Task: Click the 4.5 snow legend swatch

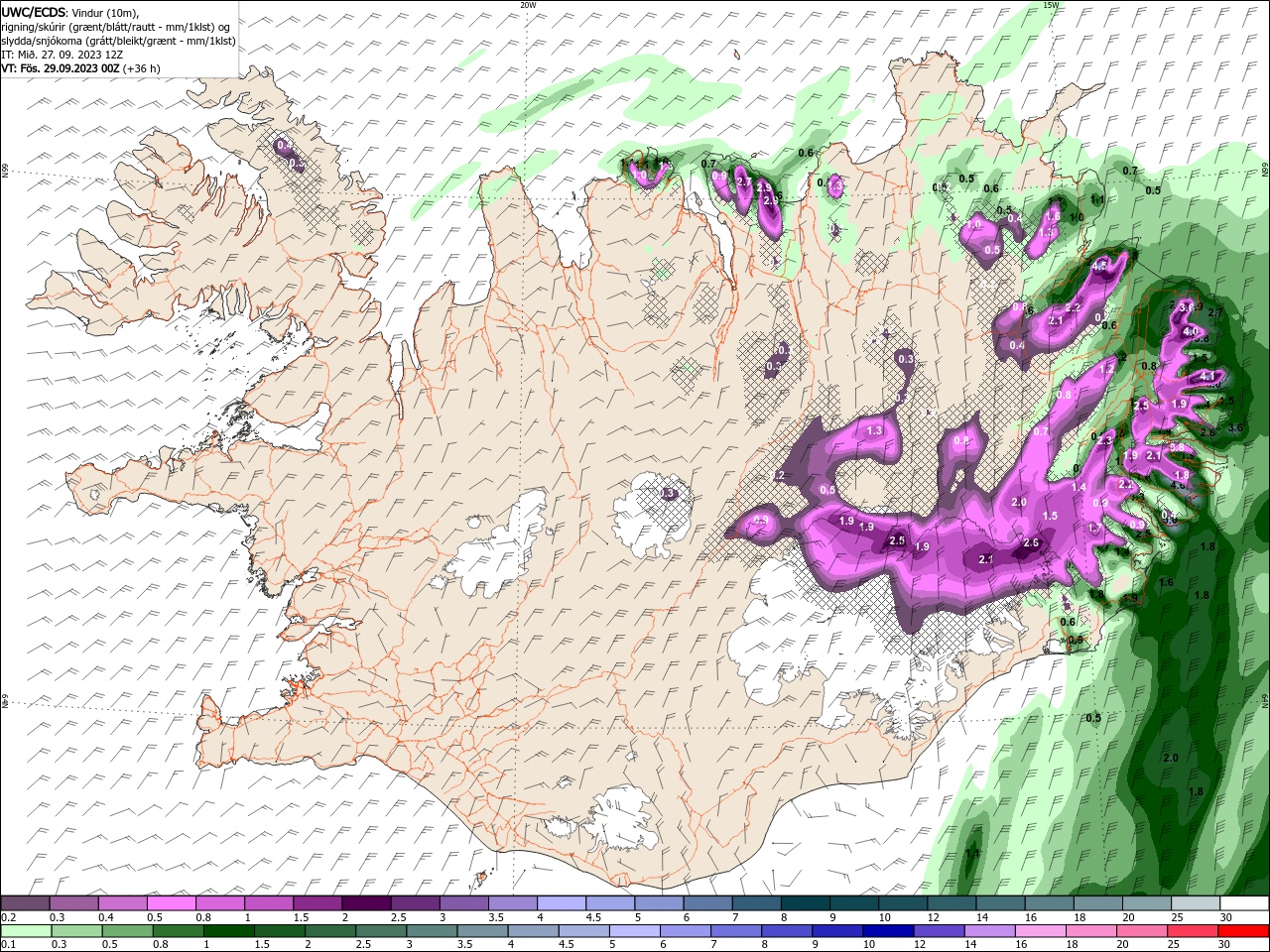Action: point(609,903)
